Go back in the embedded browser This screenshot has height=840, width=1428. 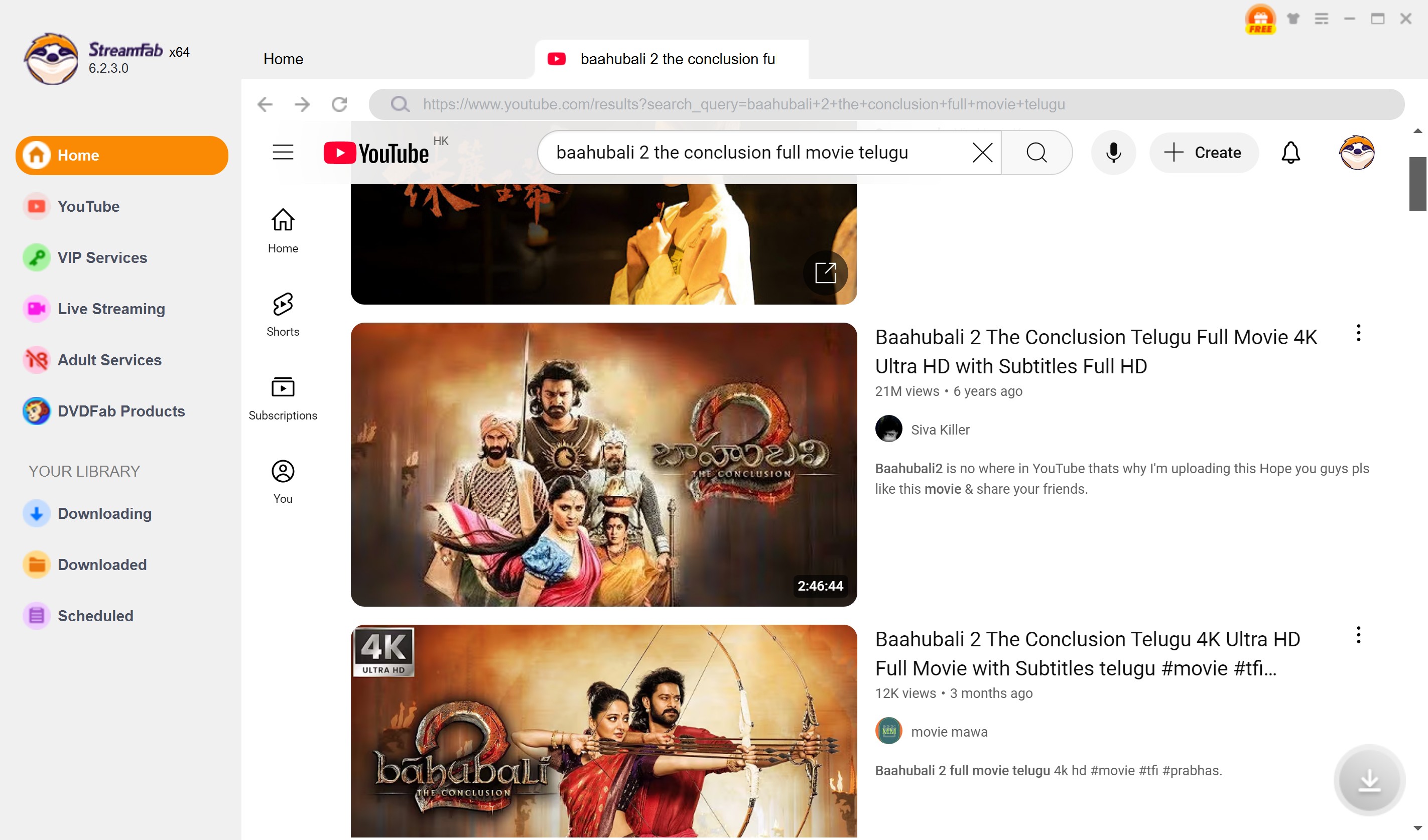(265, 104)
